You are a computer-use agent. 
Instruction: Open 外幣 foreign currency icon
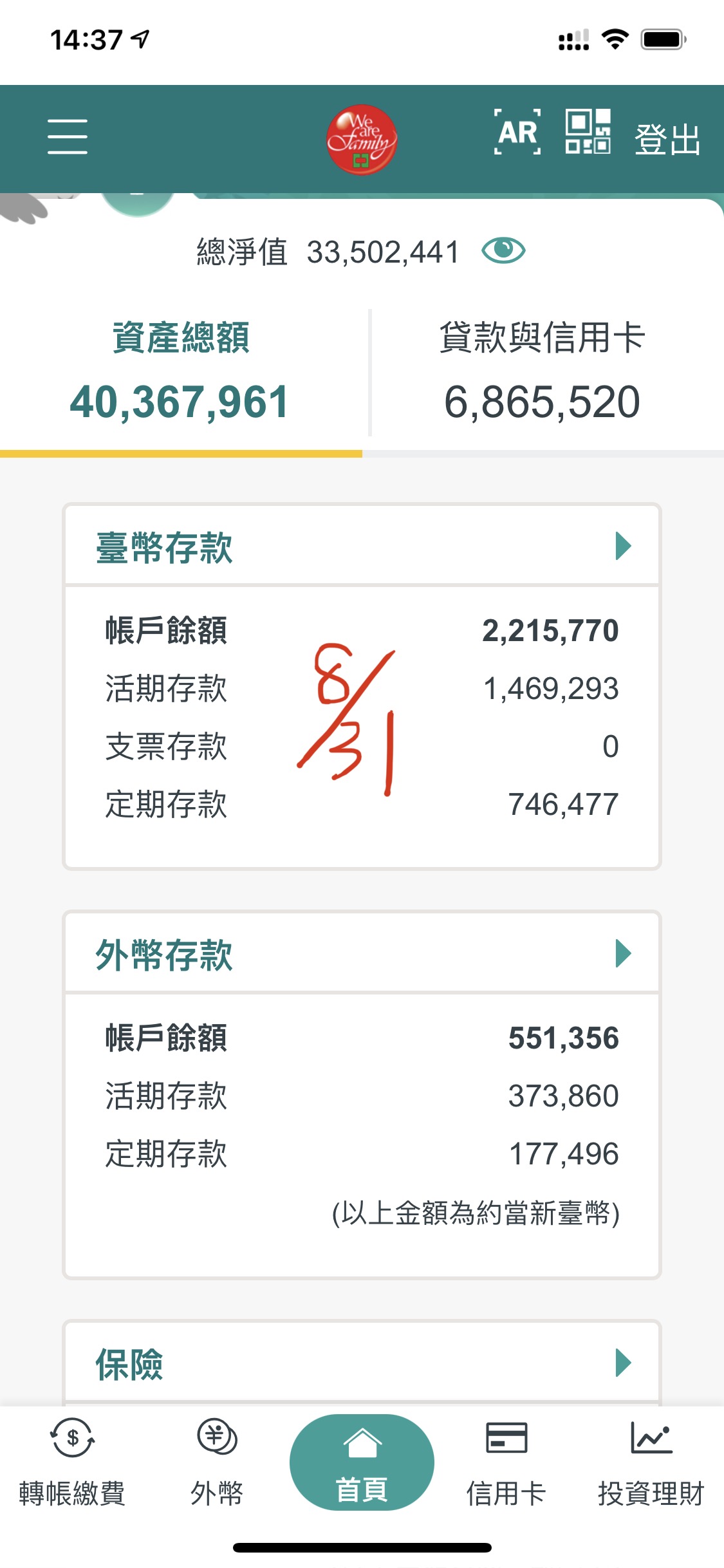pos(217,1437)
